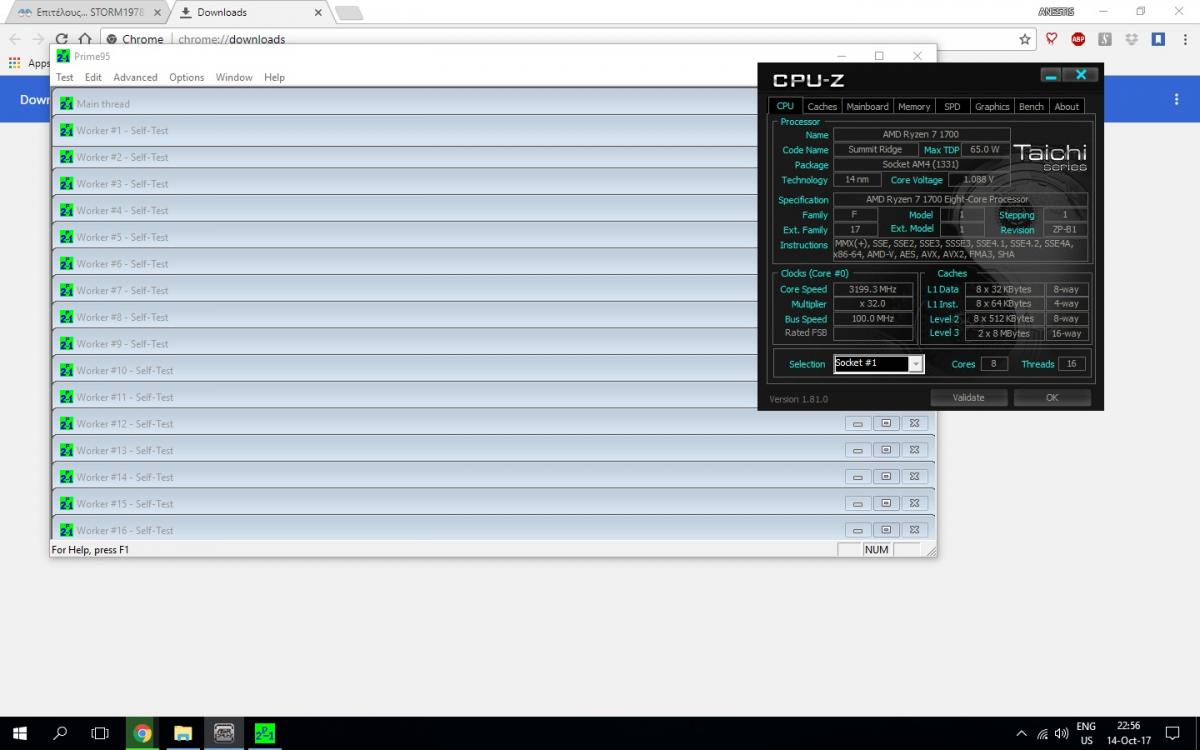Click the Worker #2 Self-Test icon
This screenshot has height=750, width=1200.
click(67, 157)
